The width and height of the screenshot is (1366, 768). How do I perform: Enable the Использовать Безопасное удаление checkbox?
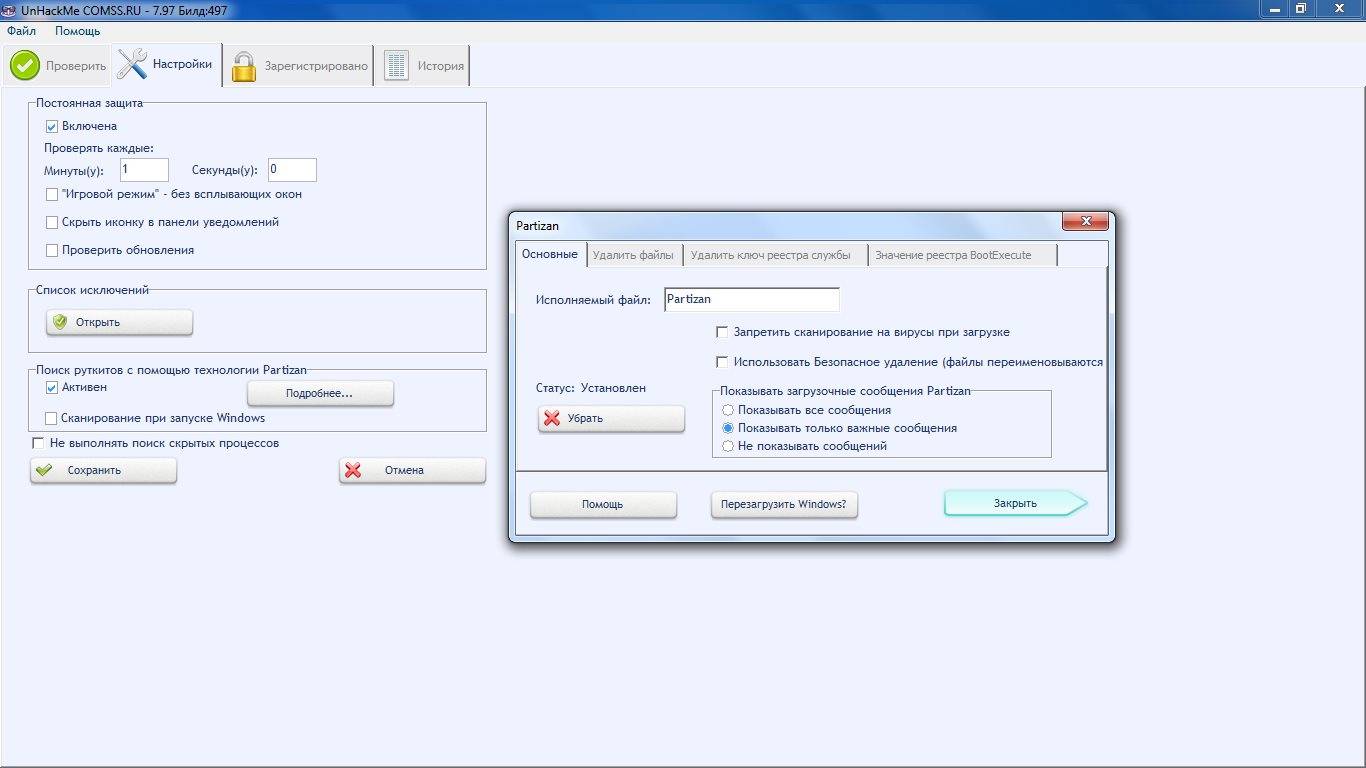[722, 362]
